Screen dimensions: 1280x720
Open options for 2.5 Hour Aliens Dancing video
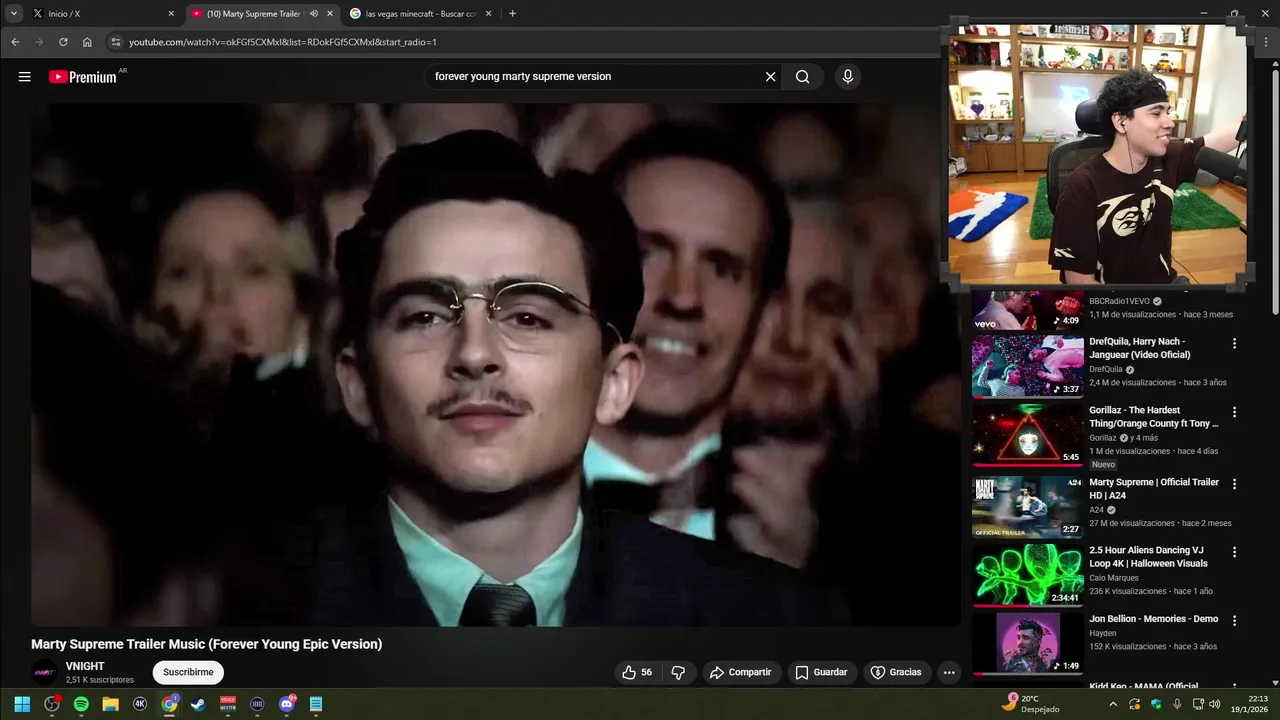point(1234,552)
